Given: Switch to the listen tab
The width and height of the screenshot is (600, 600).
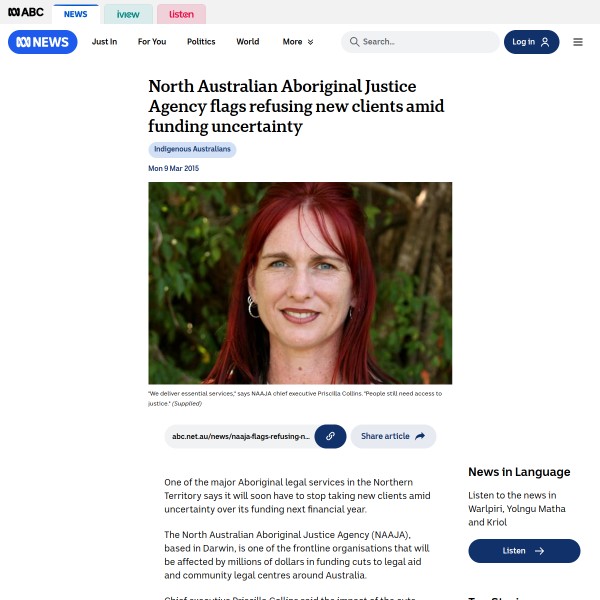Looking at the screenshot, I should click(x=181, y=14).
